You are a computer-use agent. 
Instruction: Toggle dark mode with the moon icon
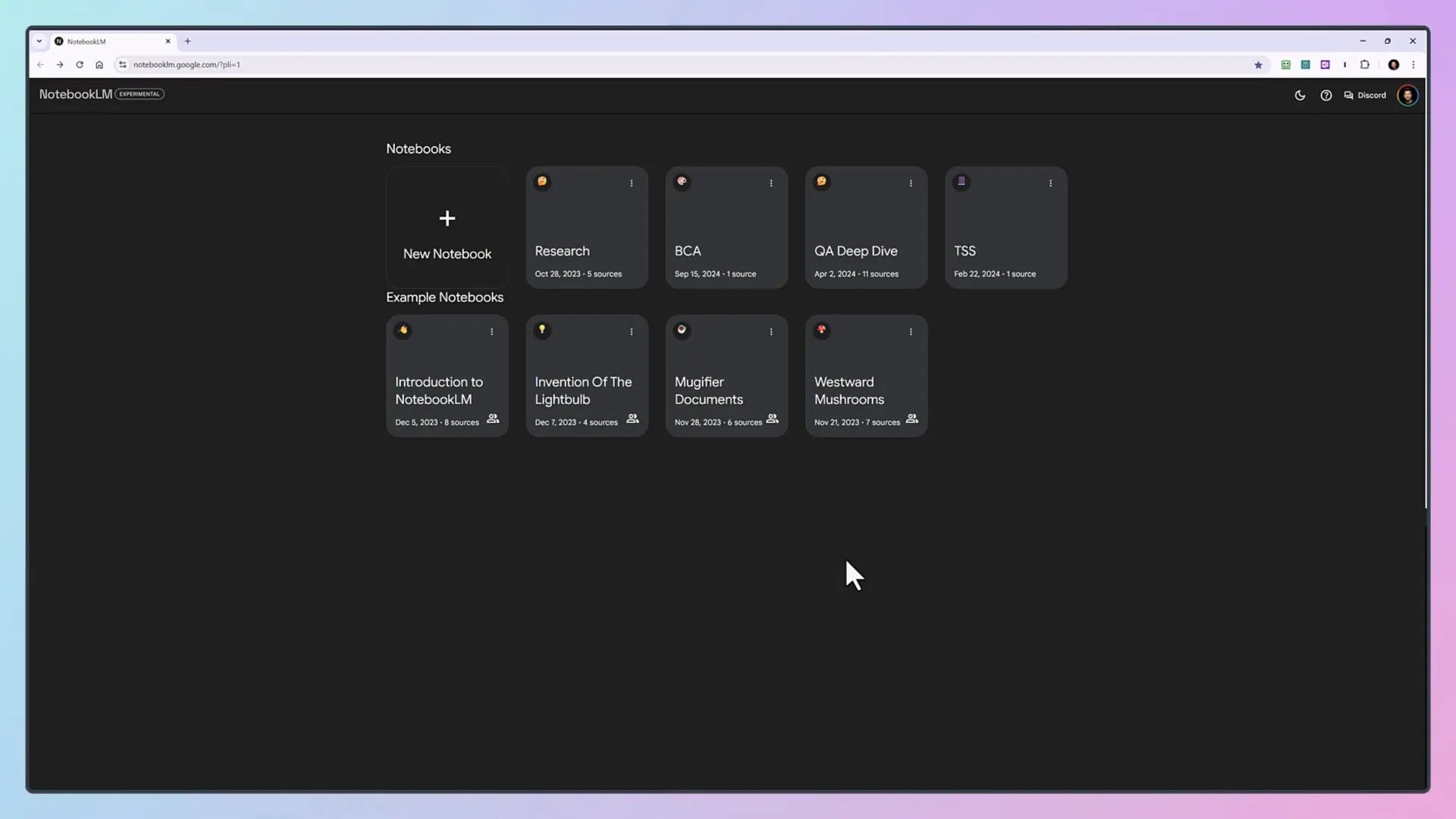[x=1300, y=95]
